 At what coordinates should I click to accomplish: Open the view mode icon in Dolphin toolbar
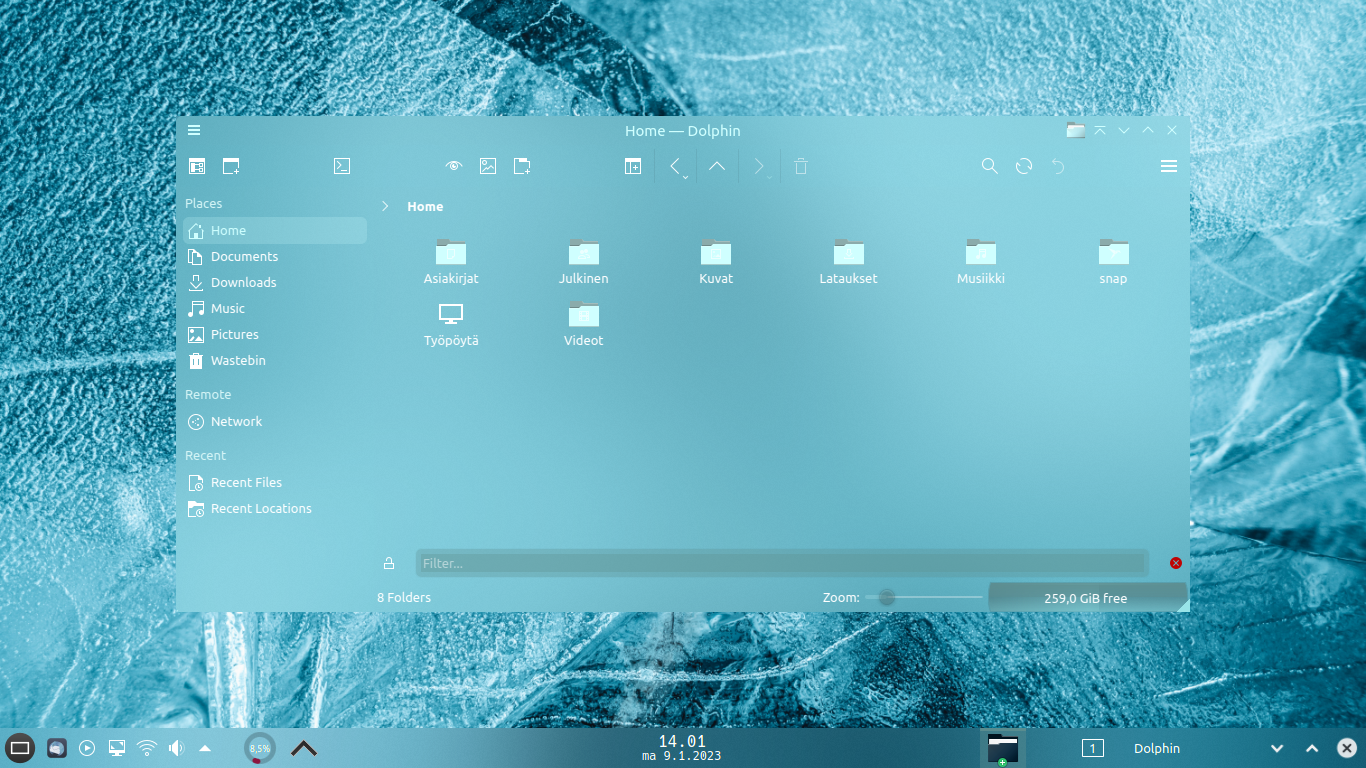[197, 166]
